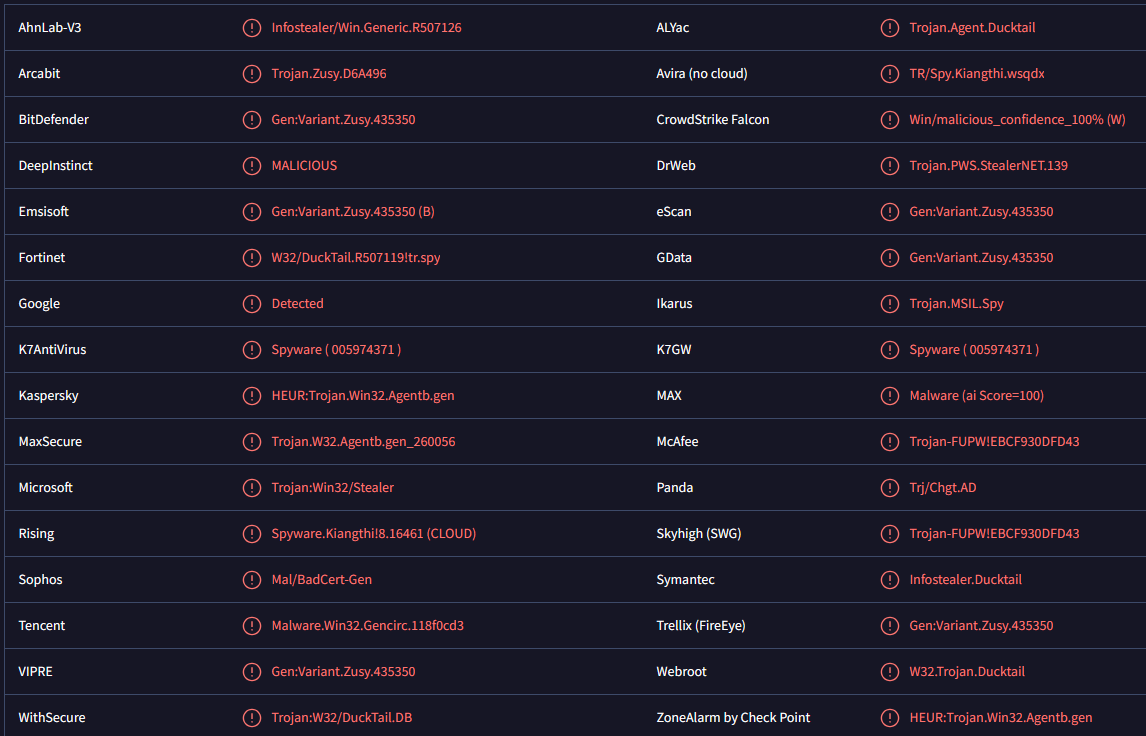Click the warning icon for the Sophos result
Screen dimensions: 1146x736
pyautogui.click(x=252, y=580)
